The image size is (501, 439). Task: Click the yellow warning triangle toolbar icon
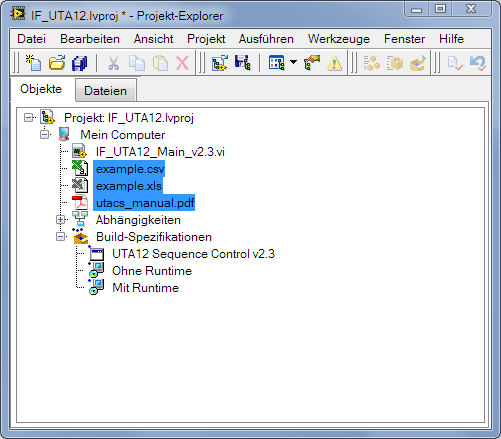[x=334, y=63]
